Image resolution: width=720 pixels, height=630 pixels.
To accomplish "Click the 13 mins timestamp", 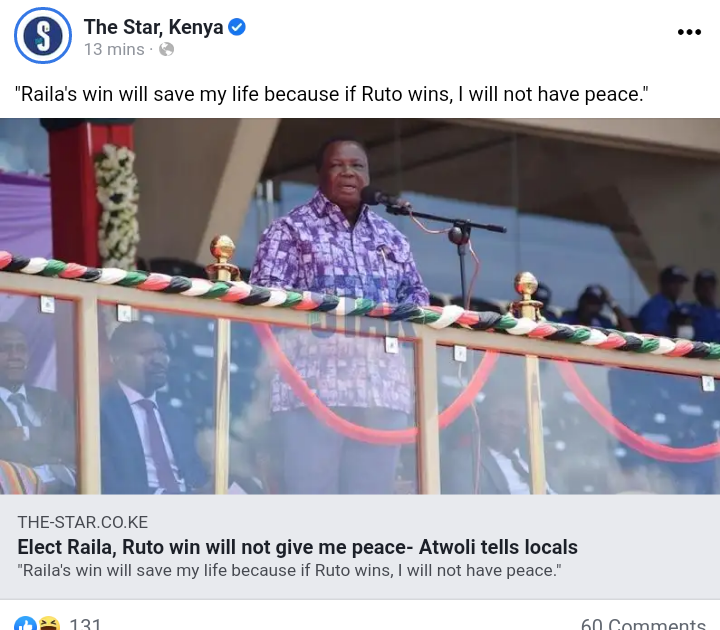I will (x=114, y=49).
